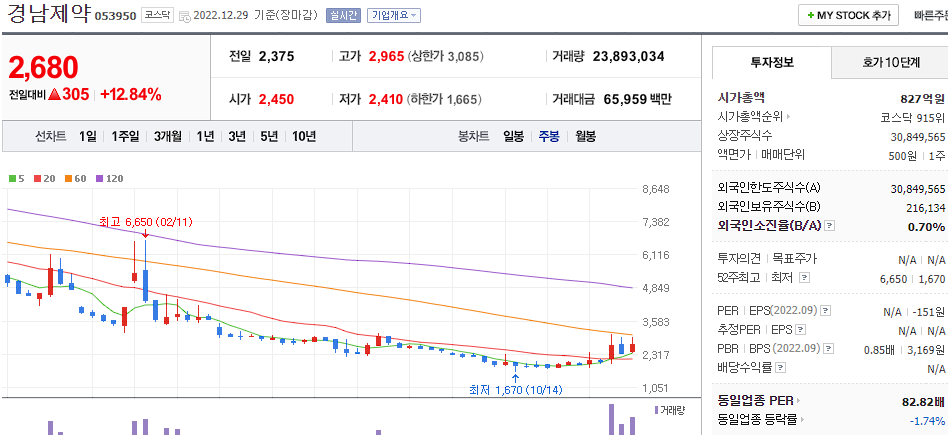Click chart axis value 8,648

(656, 189)
